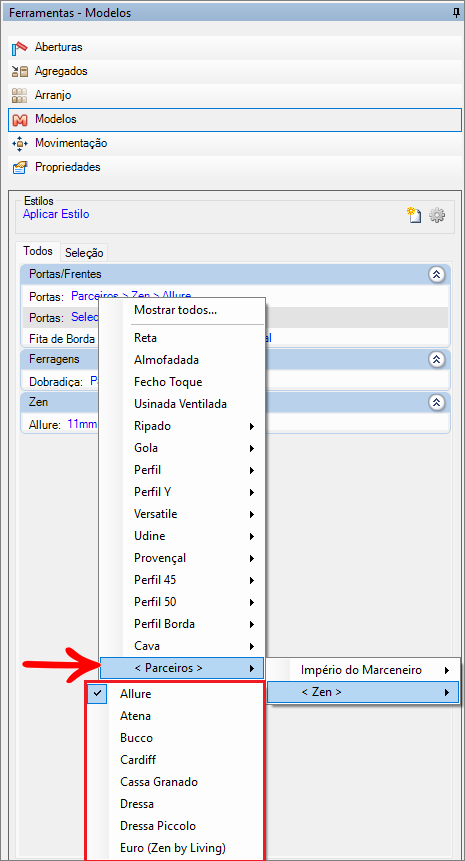
Task: Select the Modelos tool
Action: click(235, 119)
